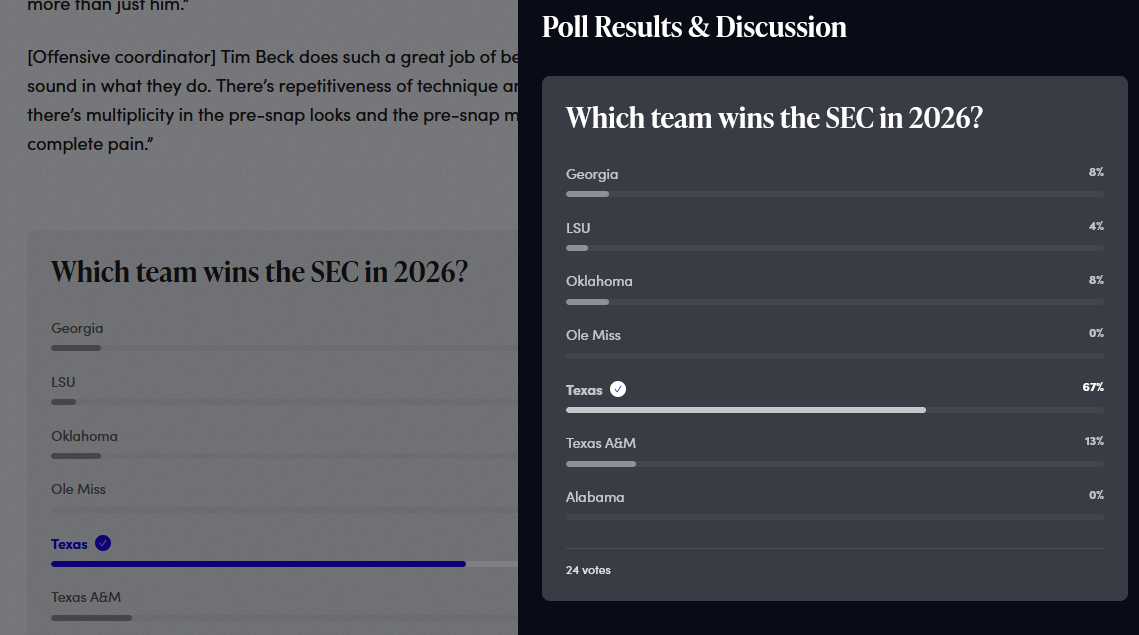The width and height of the screenshot is (1139, 635).
Task: Select the Georgia option in the results panel
Action: coord(835,182)
